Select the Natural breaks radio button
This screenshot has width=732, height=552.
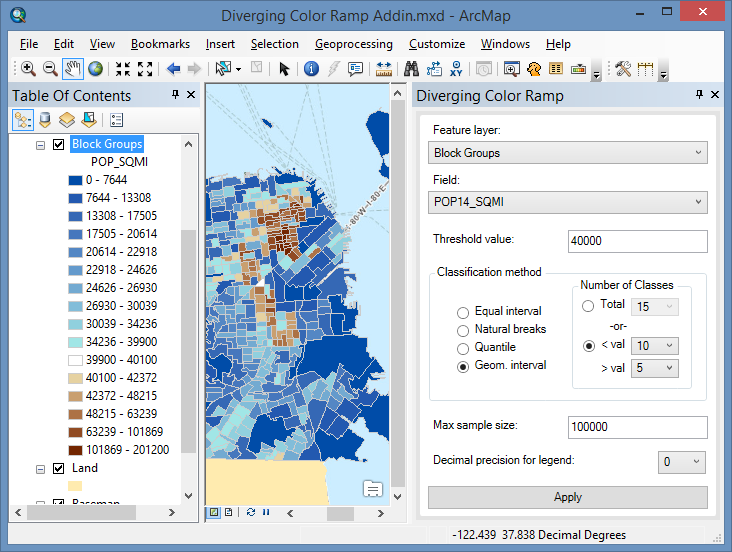point(463,331)
